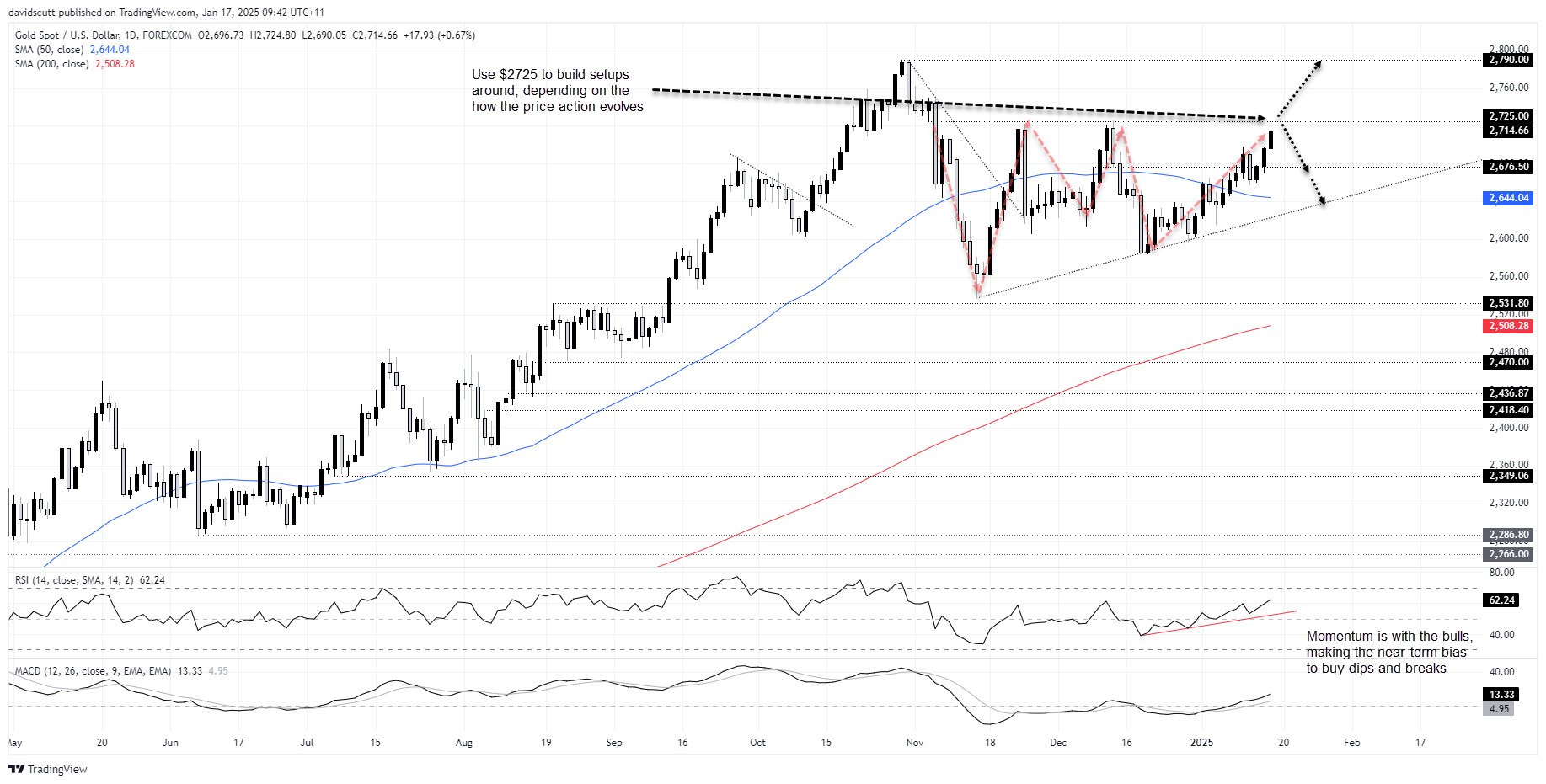Click the 2,418.40 price label
This screenshot has width=1546, height=784.
[1508, 410]
